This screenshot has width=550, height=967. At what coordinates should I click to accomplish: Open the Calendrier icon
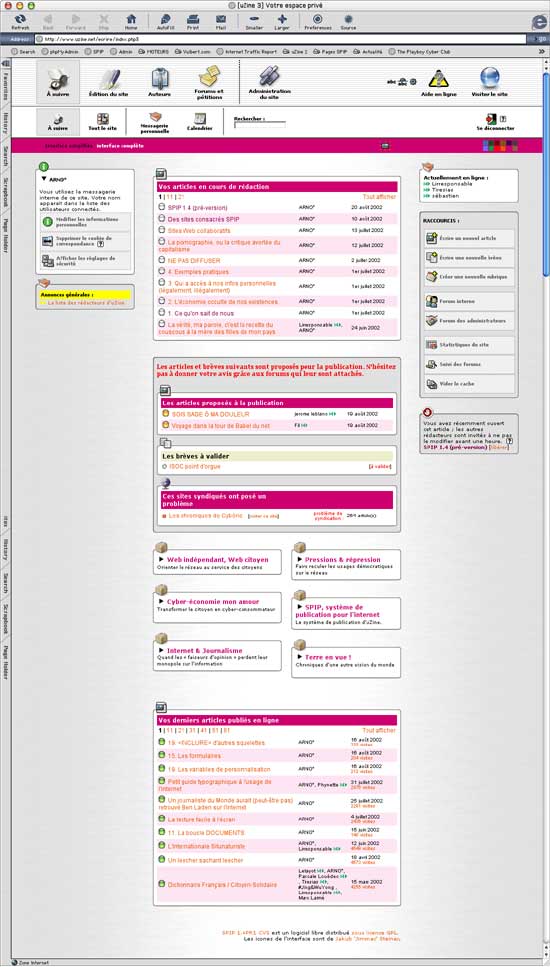(199, 122)
